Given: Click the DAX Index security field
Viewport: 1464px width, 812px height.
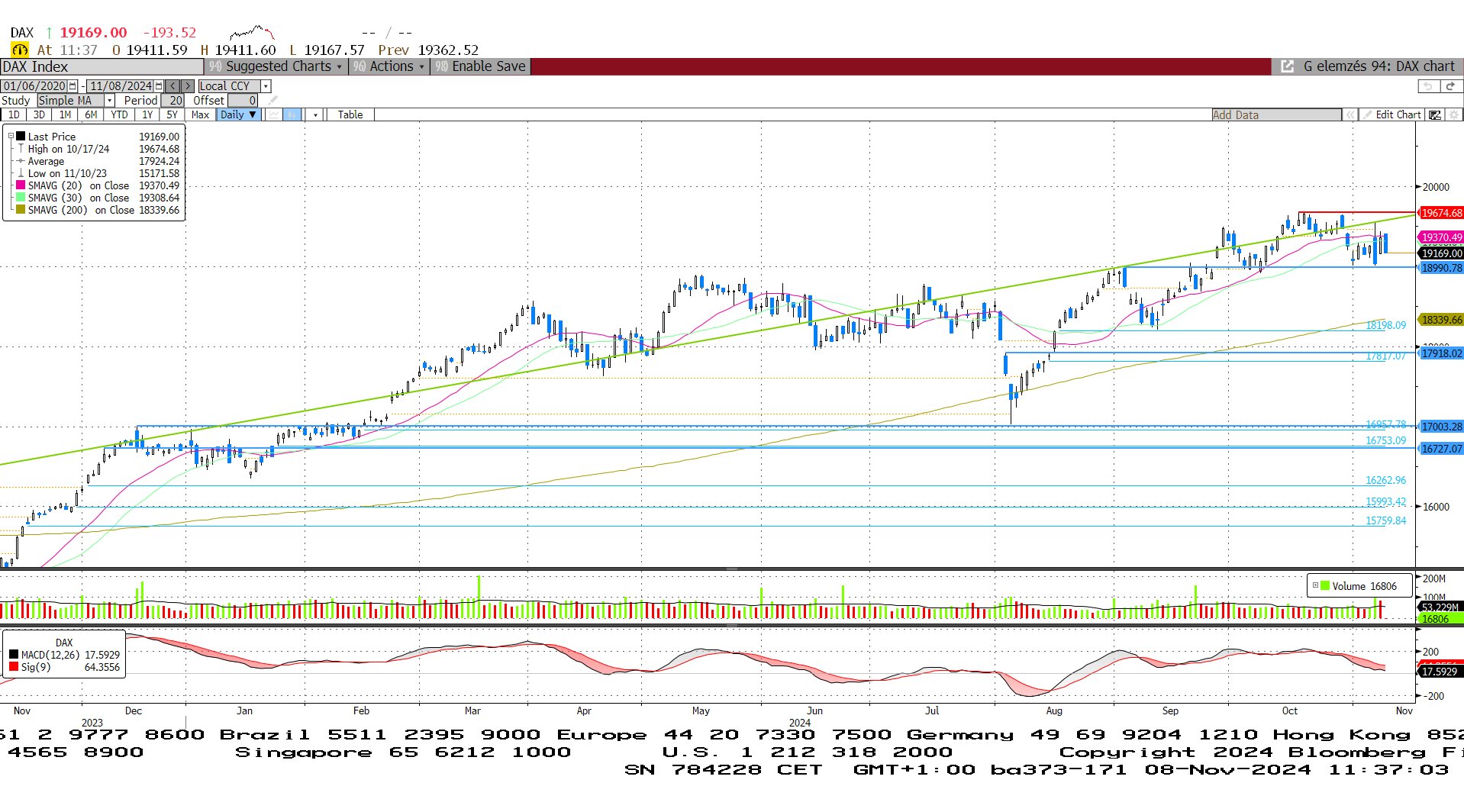Looking at the screenshot, I should (102, 66).
